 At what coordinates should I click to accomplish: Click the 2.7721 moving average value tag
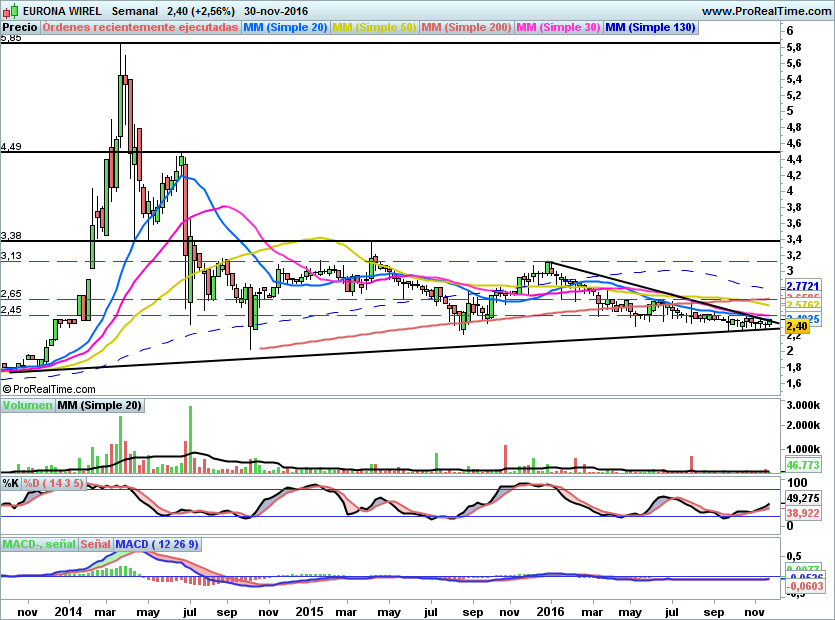[x=803, y=286]
